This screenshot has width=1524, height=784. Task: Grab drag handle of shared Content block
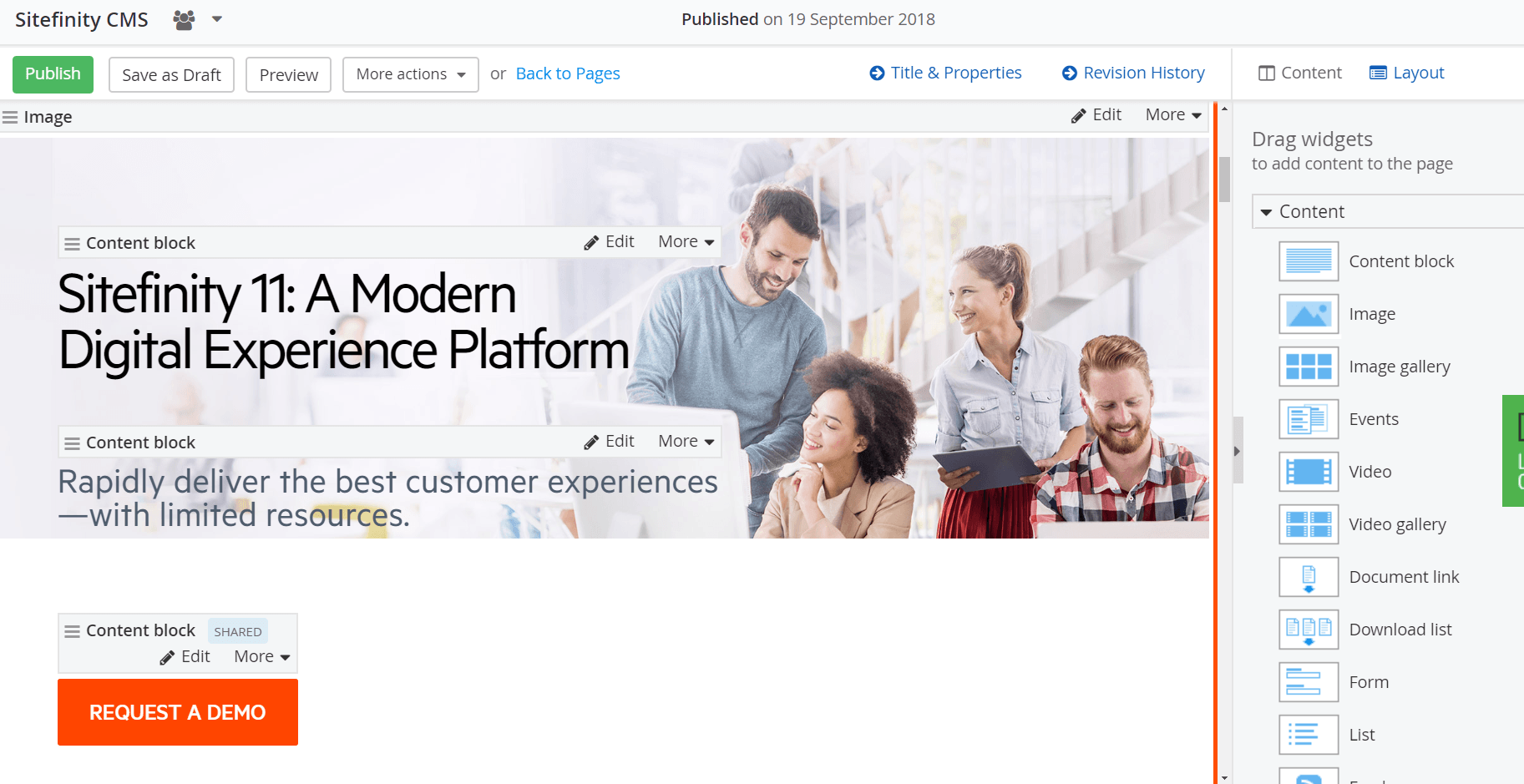click(73, 631)
